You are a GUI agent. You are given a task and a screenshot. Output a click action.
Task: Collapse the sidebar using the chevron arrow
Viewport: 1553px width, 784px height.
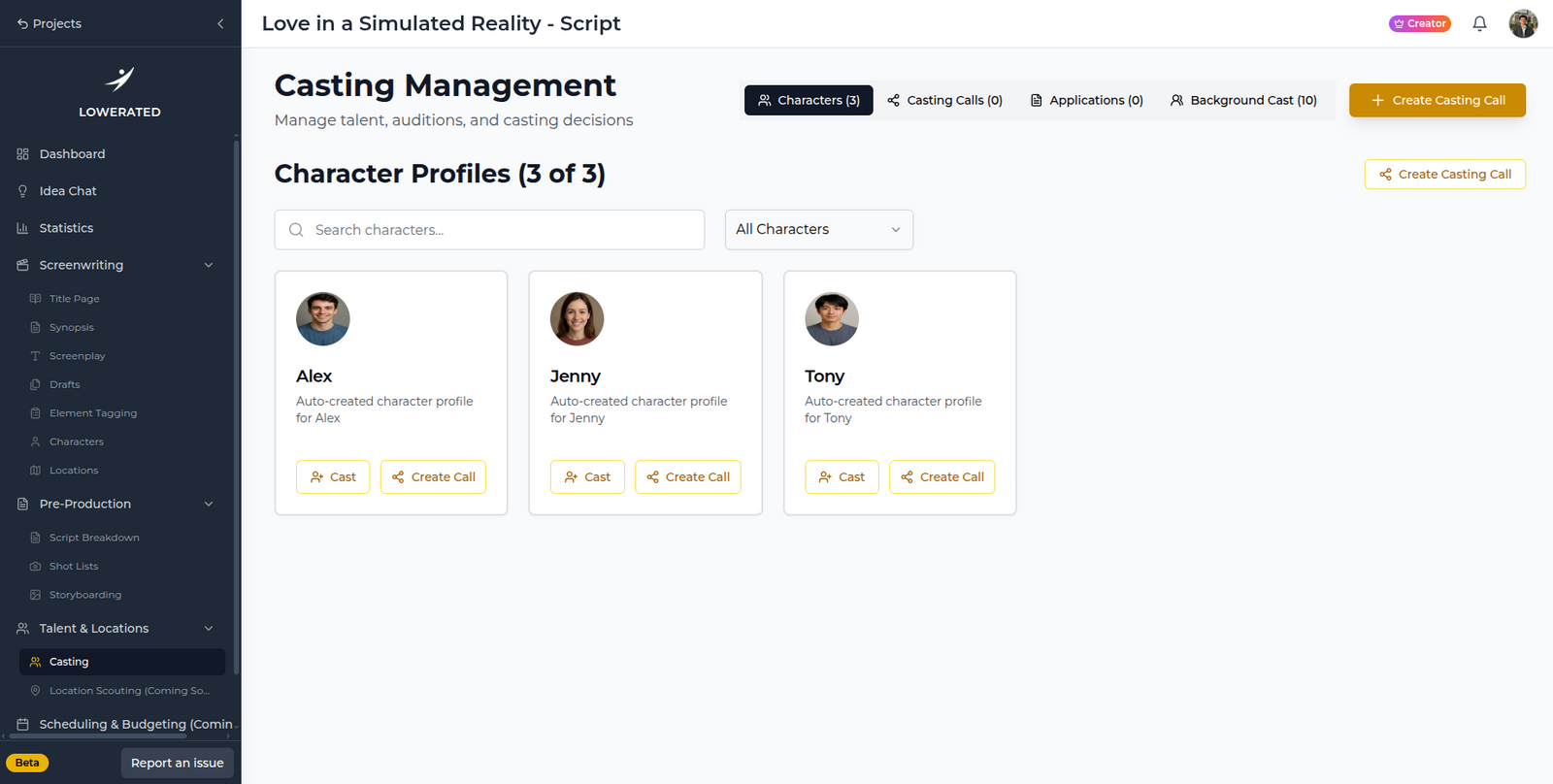(x=220, y=23)
